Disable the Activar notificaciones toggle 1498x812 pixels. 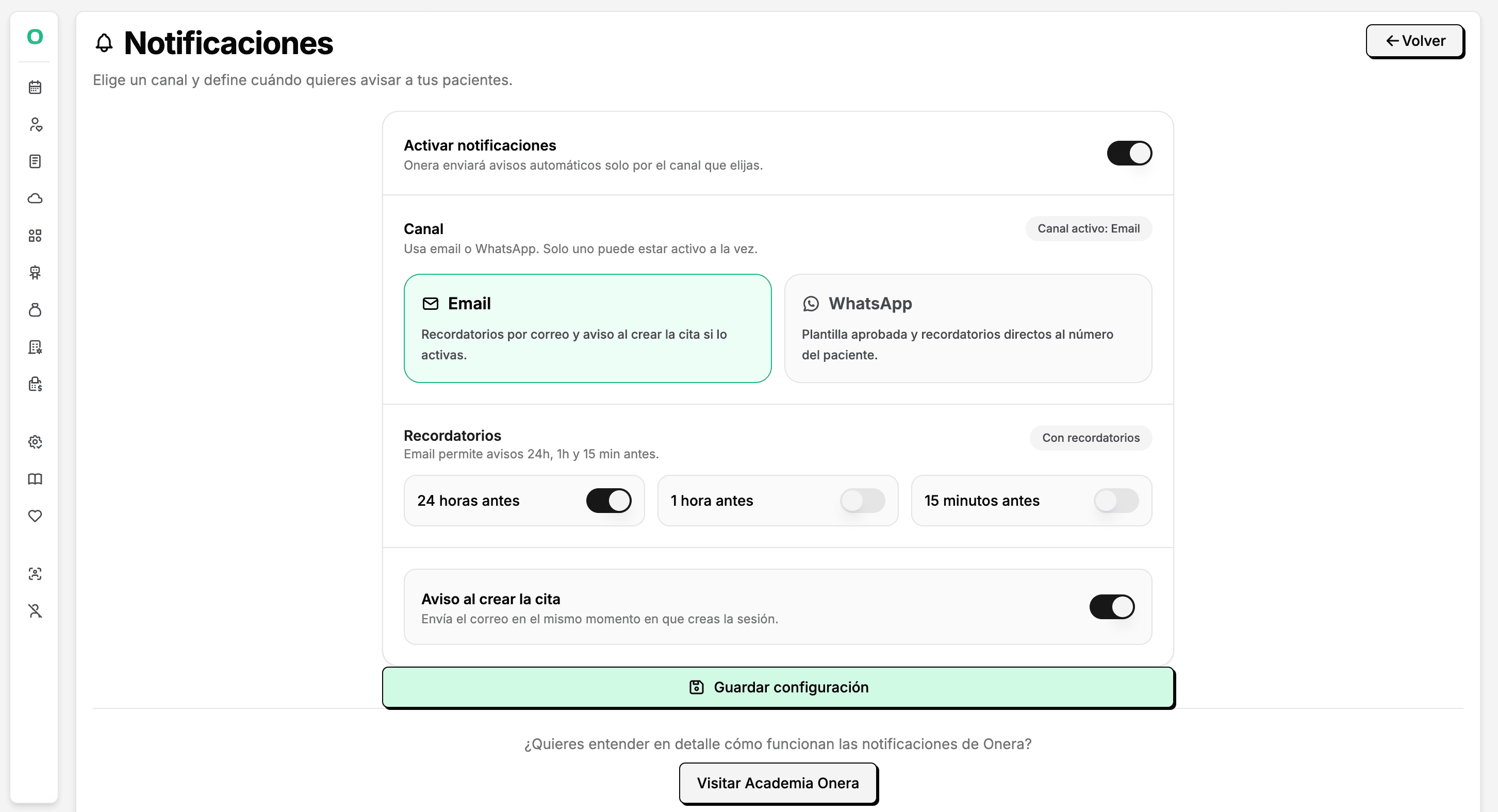(x=1129, y=153)
